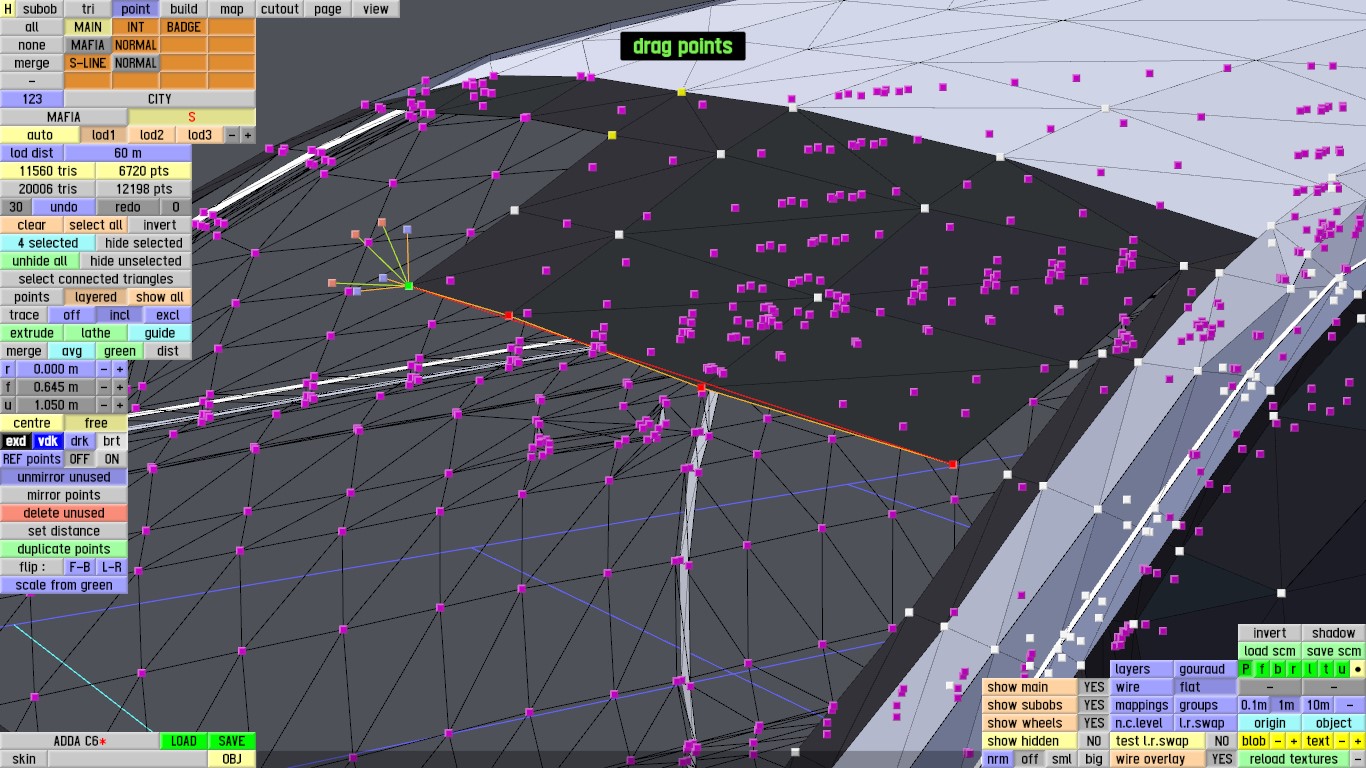Select the INT layer
The height and width of the screenshot is (768, 1366).
[x=136, y=27]
